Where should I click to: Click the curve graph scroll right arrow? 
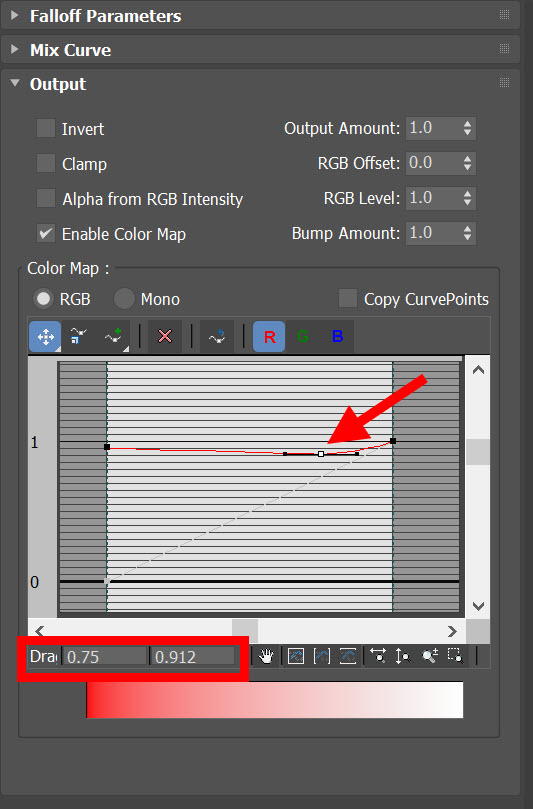click(x=453, y=630)
